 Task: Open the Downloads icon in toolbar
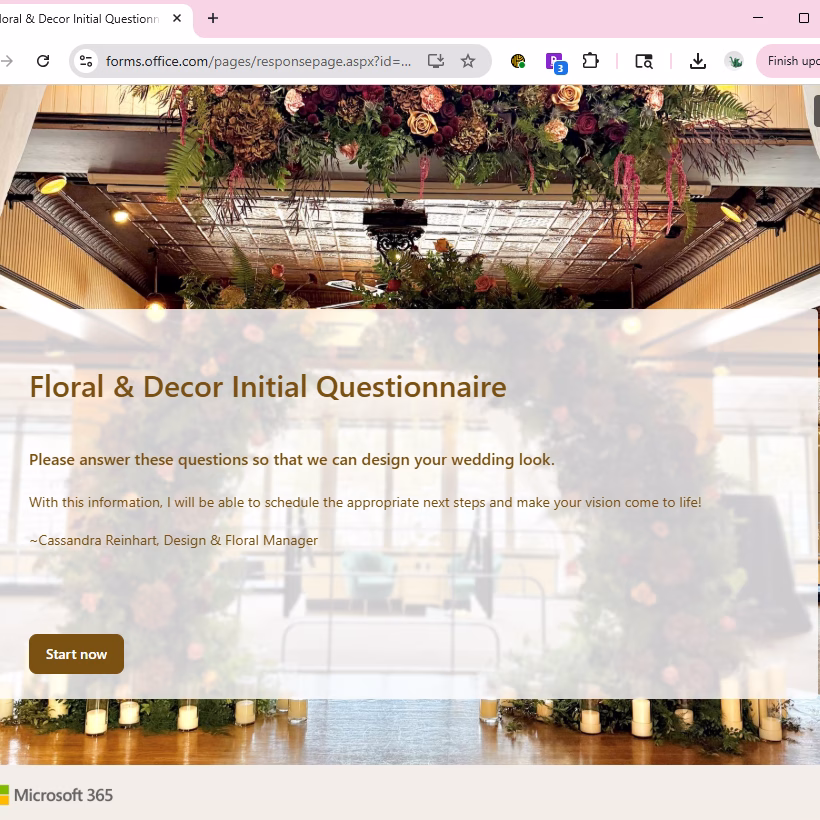tap(698, 61)
